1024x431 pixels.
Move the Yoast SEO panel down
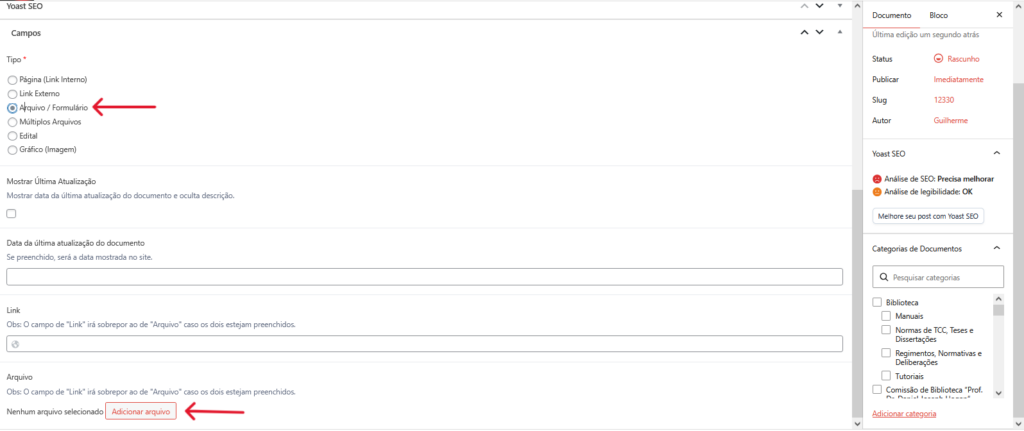[820, 5]
